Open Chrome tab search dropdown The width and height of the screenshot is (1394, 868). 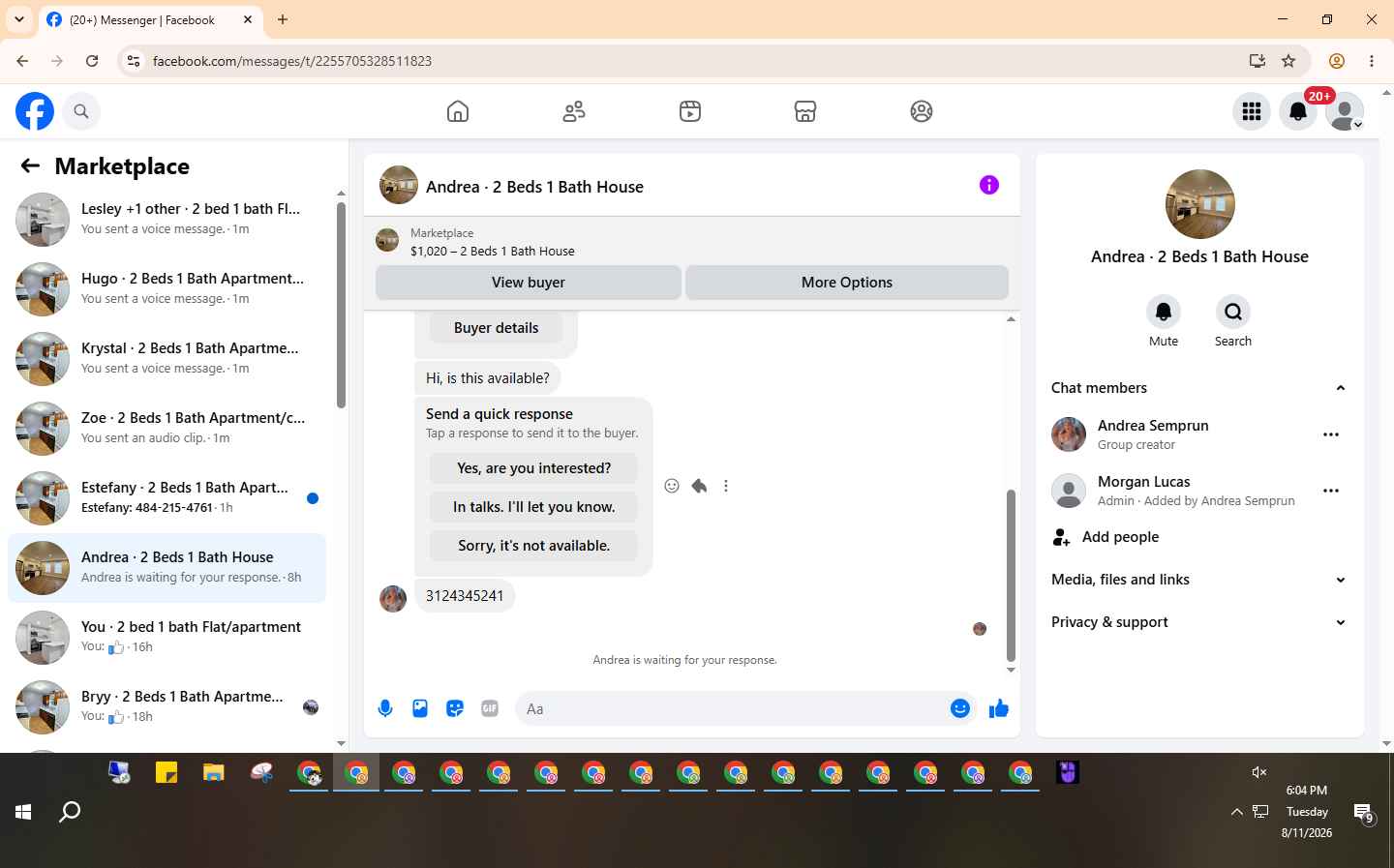pos(19,19)
